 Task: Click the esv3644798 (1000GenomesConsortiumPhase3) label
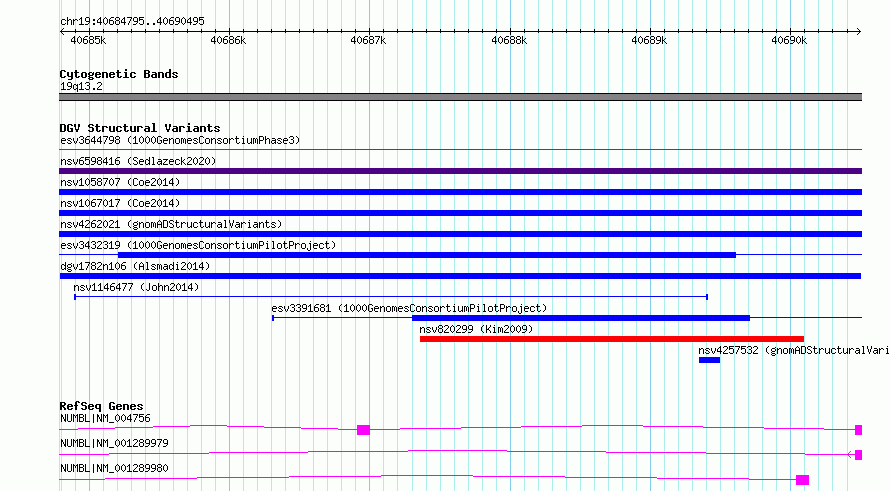(180, 140)
